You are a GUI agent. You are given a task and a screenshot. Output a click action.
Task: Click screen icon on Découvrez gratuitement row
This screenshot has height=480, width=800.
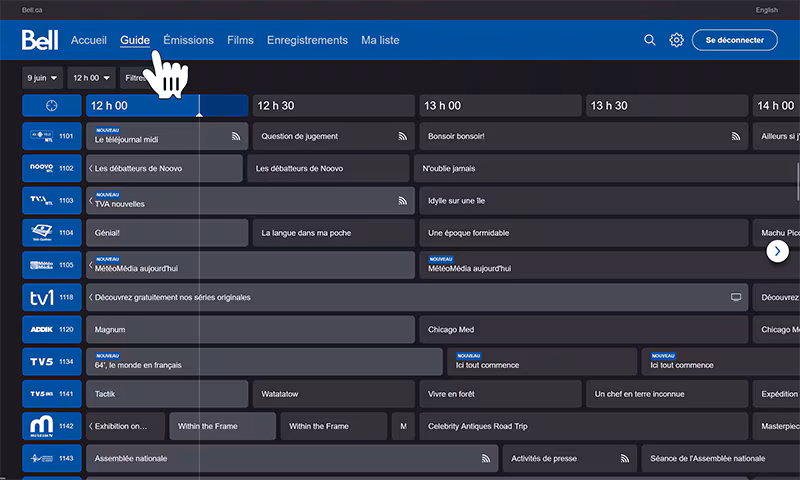coord(736,297)
